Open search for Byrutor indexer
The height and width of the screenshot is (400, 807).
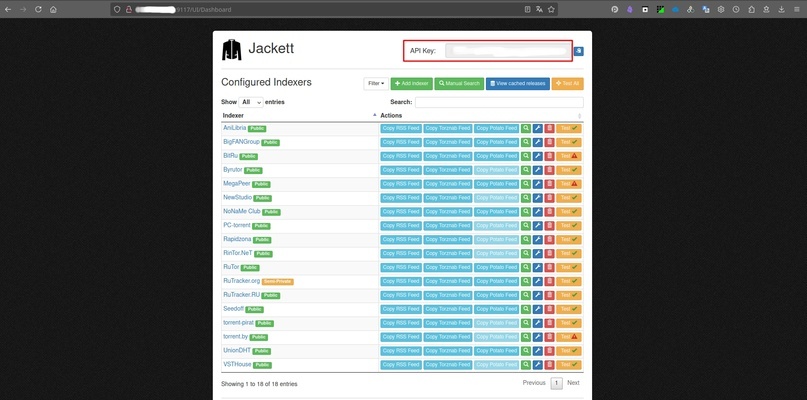click(525, 170)
